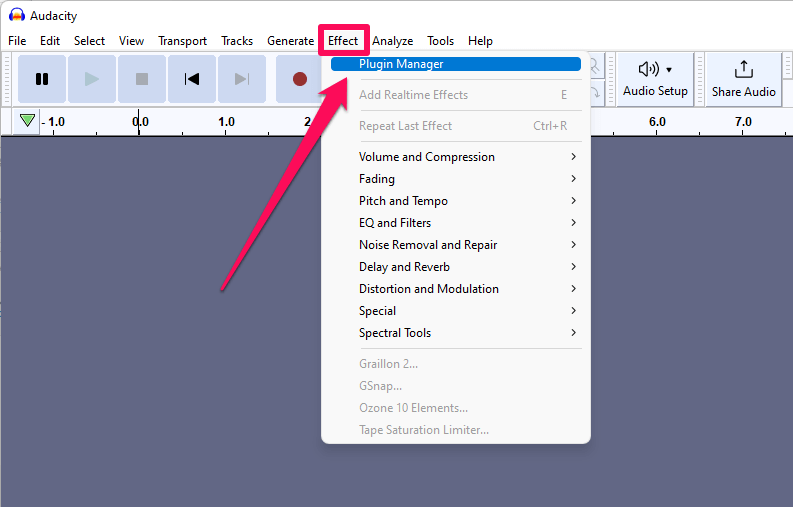Click Repeat Last Effect entry

pos(456,125)
